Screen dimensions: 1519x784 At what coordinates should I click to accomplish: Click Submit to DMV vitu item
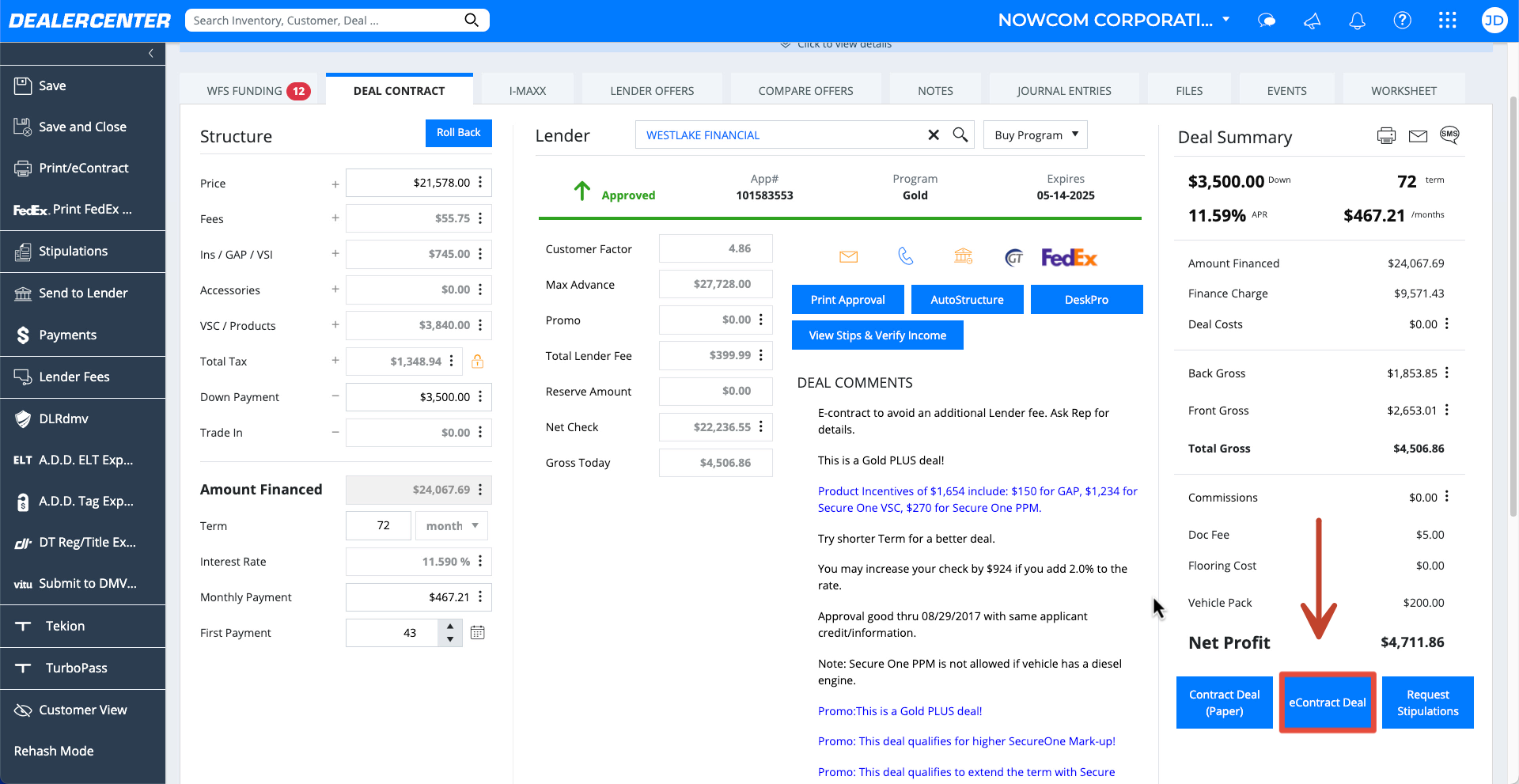point(82,583)
